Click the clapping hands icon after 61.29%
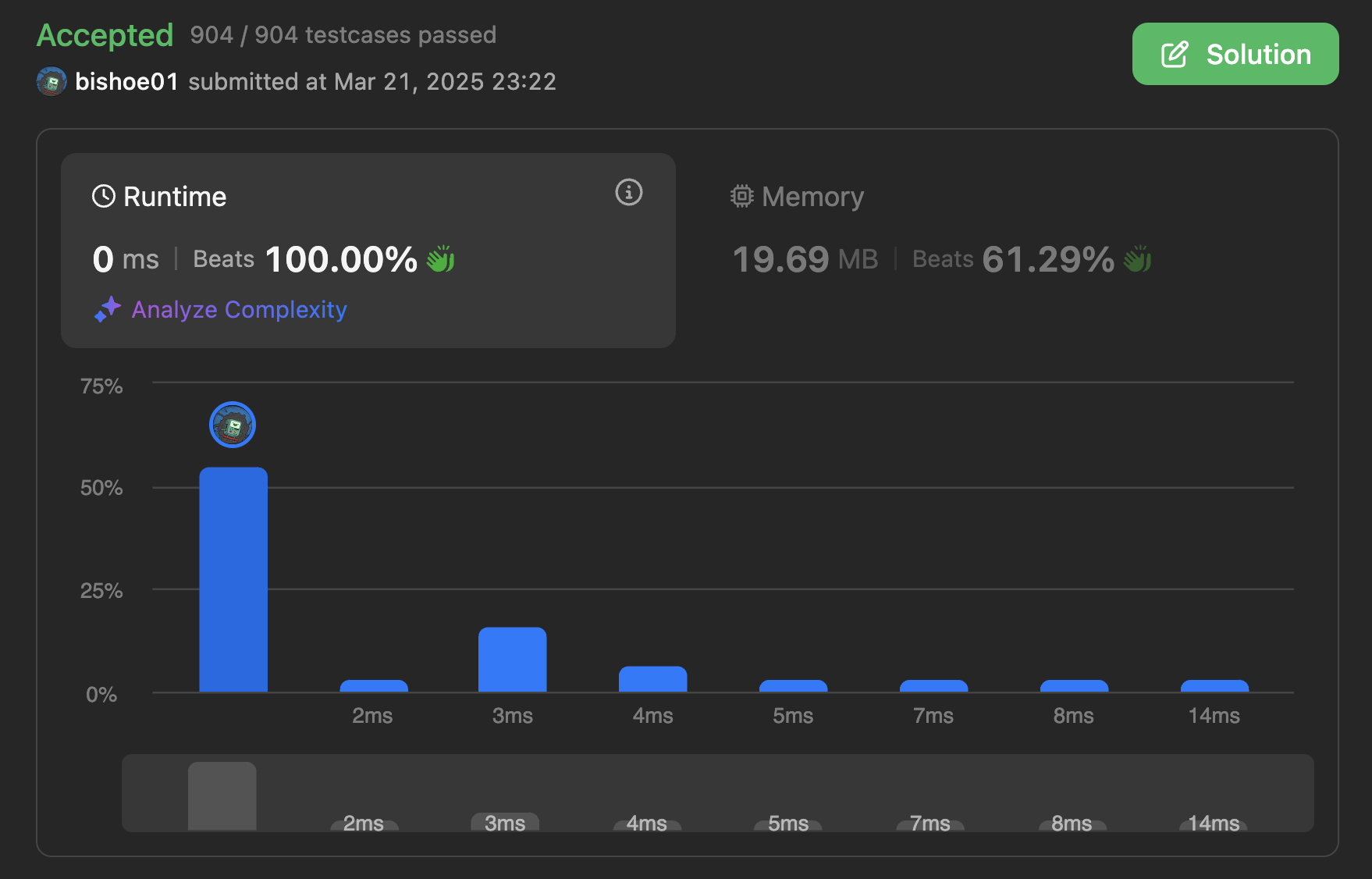This screenshot has height=879, width=1372. 1137,259
